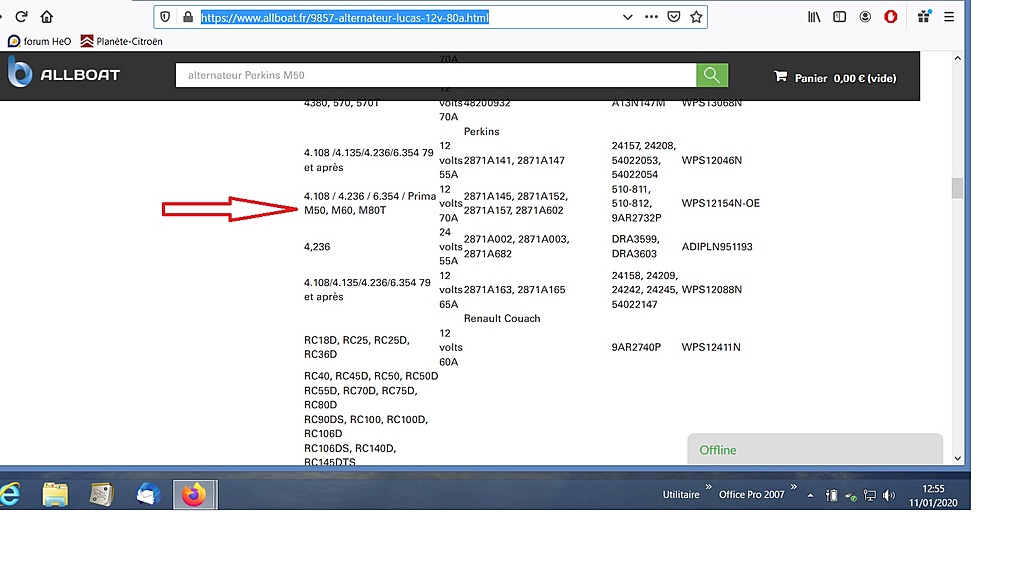The image size is (1024, 576).
Task: Select reference ADIPLN951193
Action: (x=716, y=246)
